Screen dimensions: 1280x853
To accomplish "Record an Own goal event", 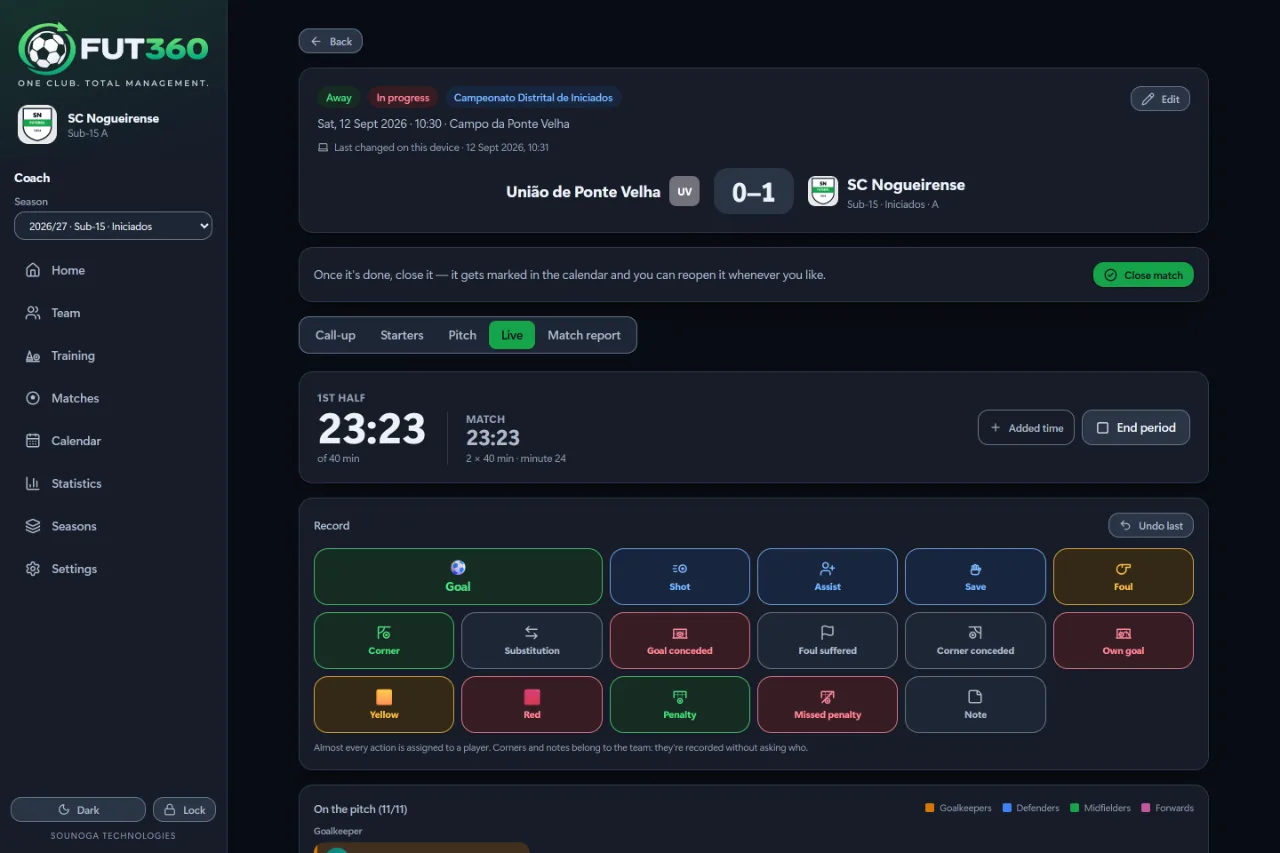I will [x=1123, y=640].
